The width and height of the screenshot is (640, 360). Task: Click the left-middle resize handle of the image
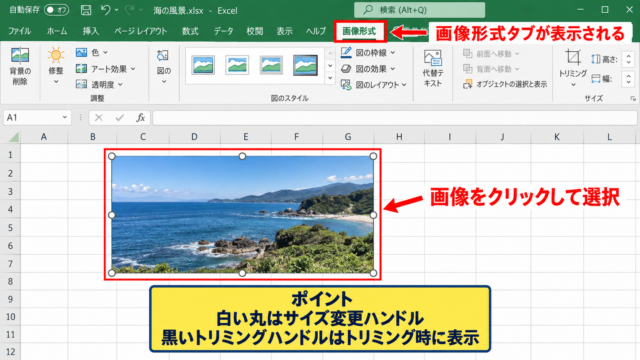click(x=112, y=215)
